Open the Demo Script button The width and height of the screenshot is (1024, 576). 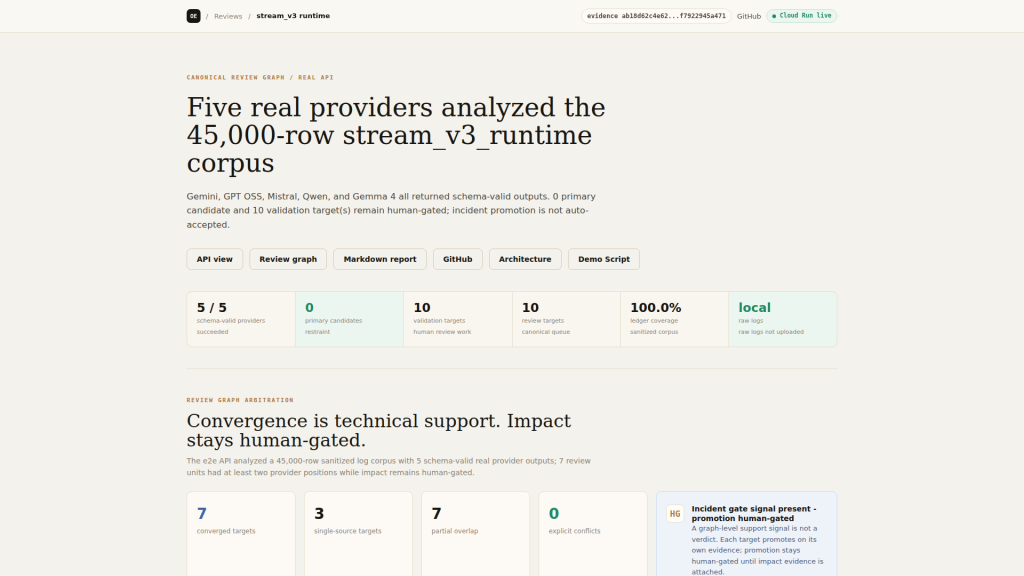click(x=604, y=259)
